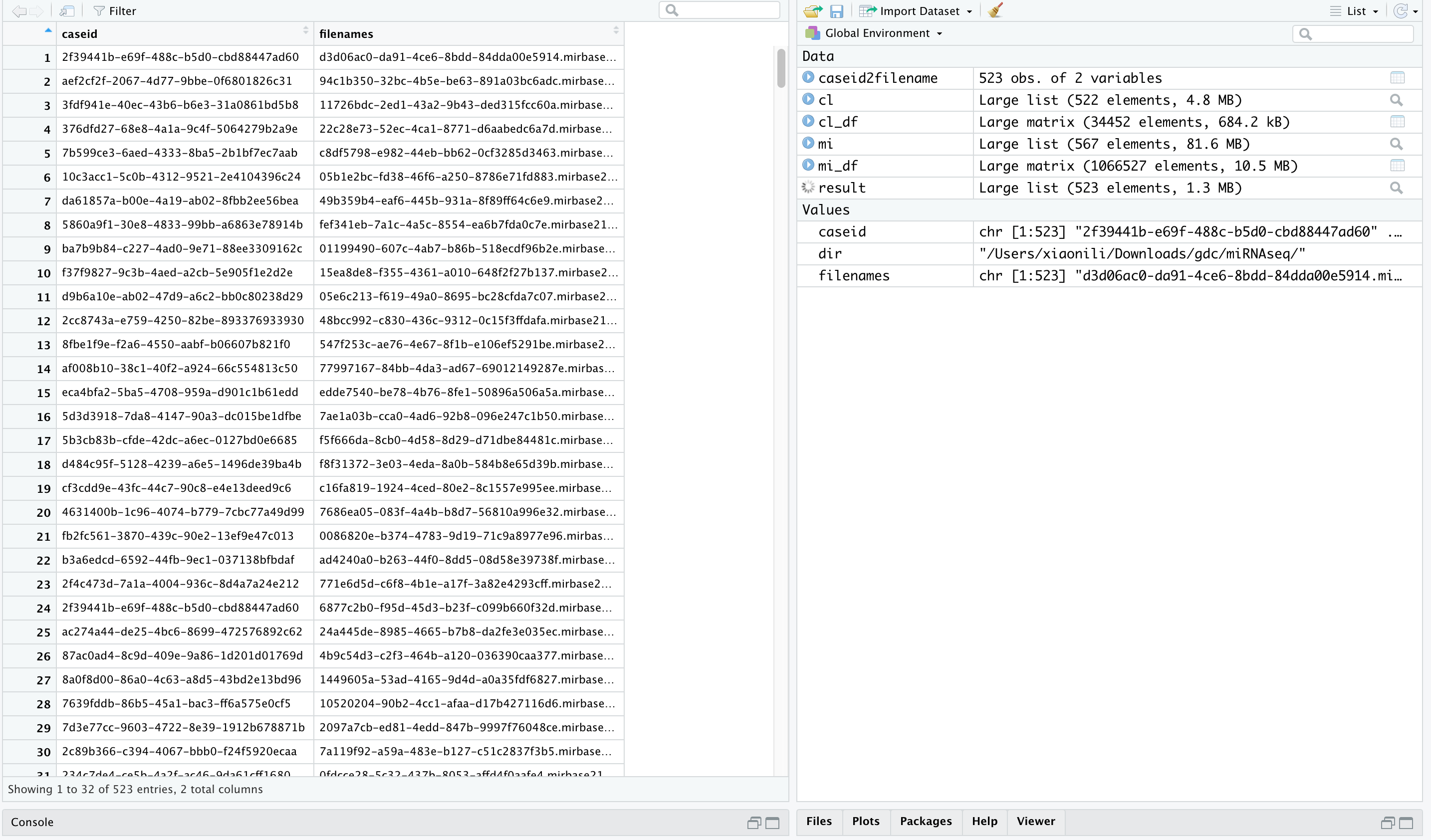Click '523 obs. of 2 variables' description
This screenshot has height=840, width=1431.
[x=1070, y=78]
